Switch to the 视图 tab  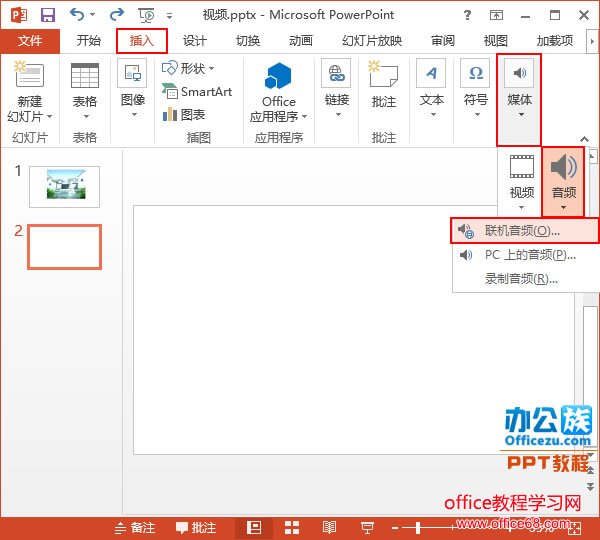pos(496,41)
